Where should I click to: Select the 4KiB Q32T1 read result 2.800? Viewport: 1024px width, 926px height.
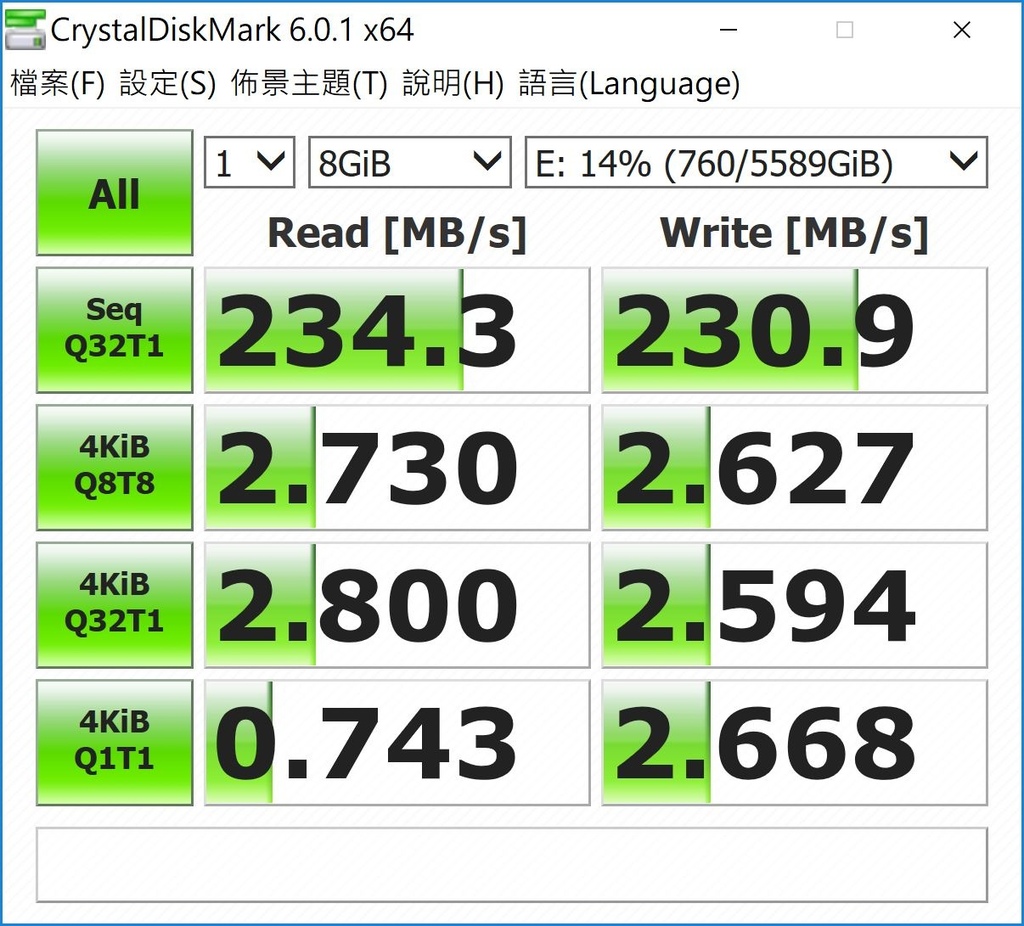[x=397, y=605]
